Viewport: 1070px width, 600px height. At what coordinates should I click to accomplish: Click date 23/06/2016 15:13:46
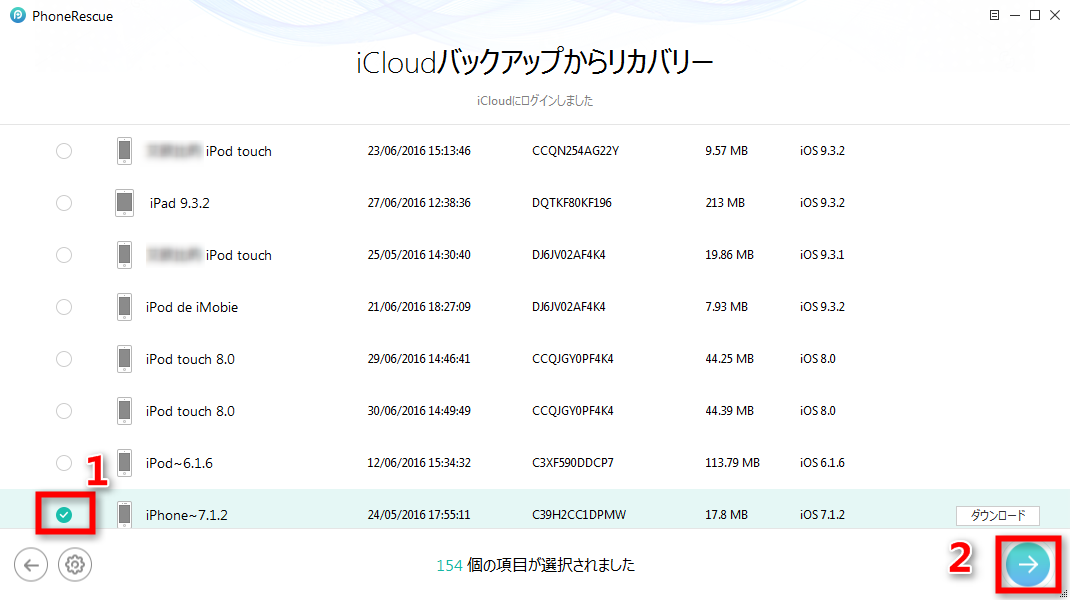(419, 151)
